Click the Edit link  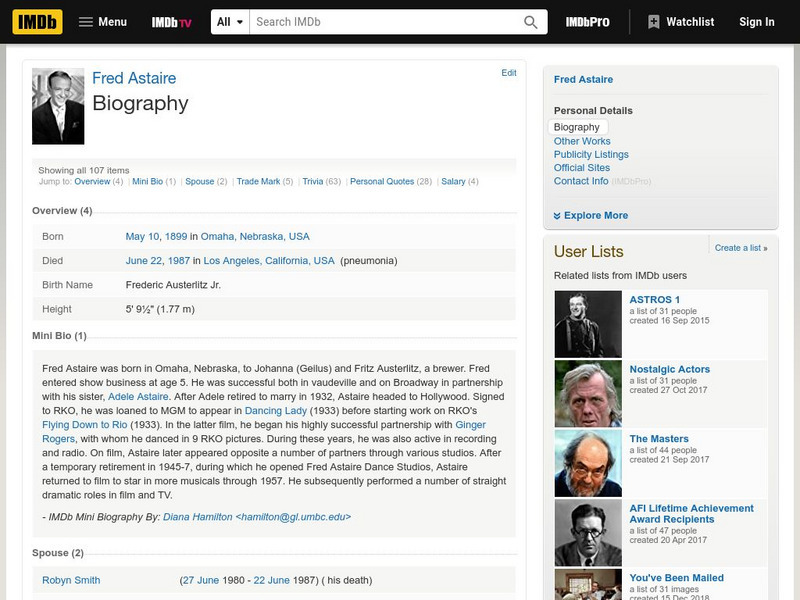[x=510, y=71]
